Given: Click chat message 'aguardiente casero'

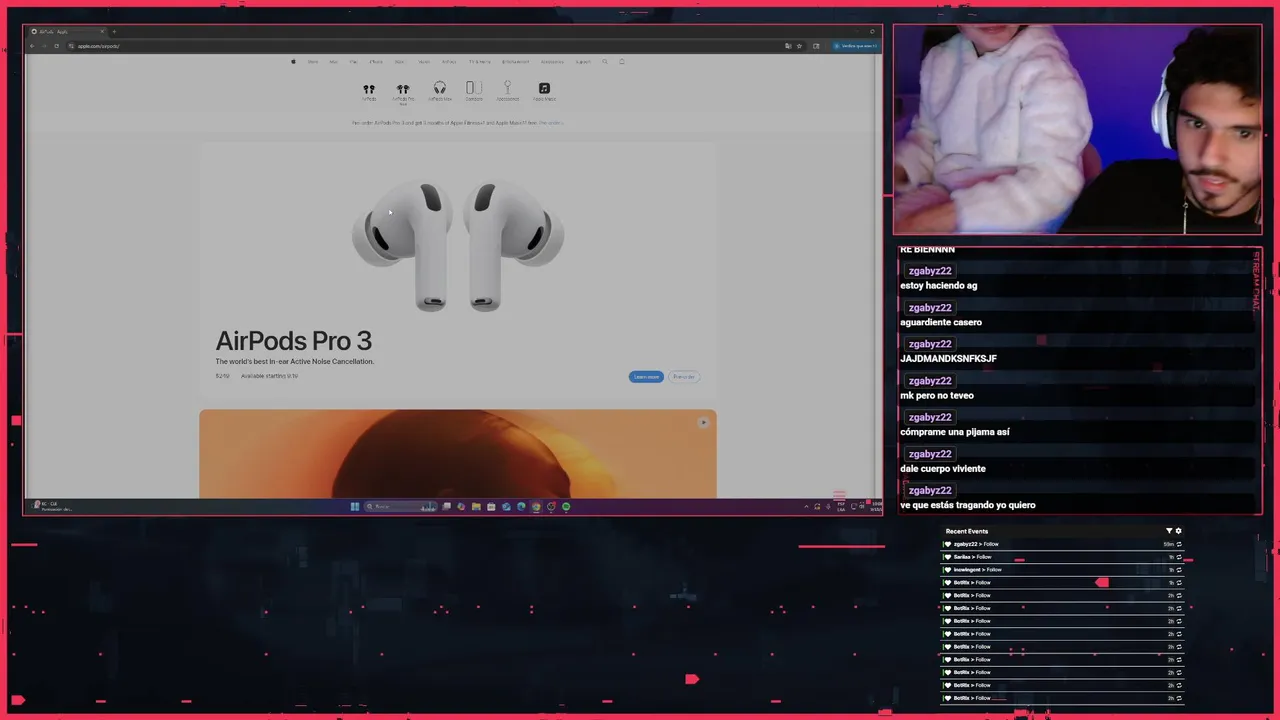Looking at the screenshot, I should 941,322.
